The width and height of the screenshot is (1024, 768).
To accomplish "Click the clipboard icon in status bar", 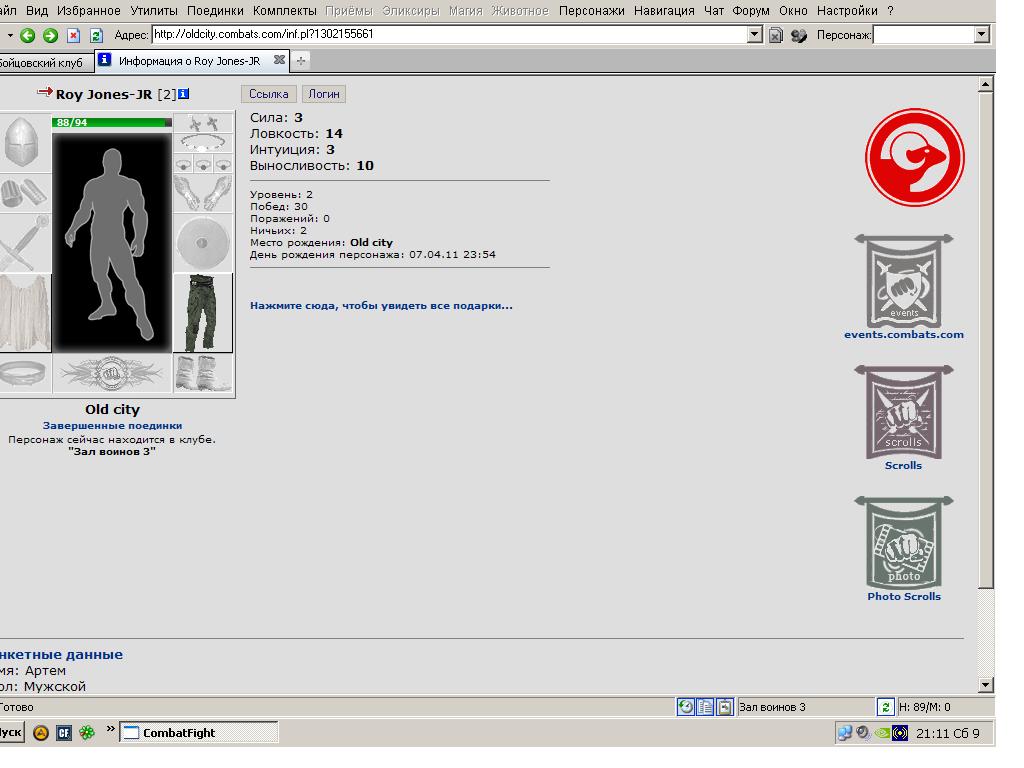I will [725, 707].
